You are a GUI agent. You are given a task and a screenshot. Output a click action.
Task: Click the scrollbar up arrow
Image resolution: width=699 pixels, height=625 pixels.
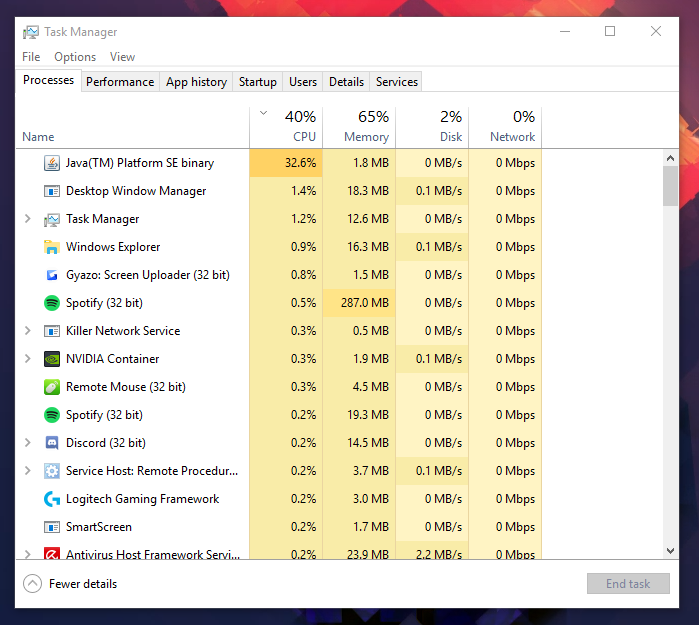coord(670,158)
